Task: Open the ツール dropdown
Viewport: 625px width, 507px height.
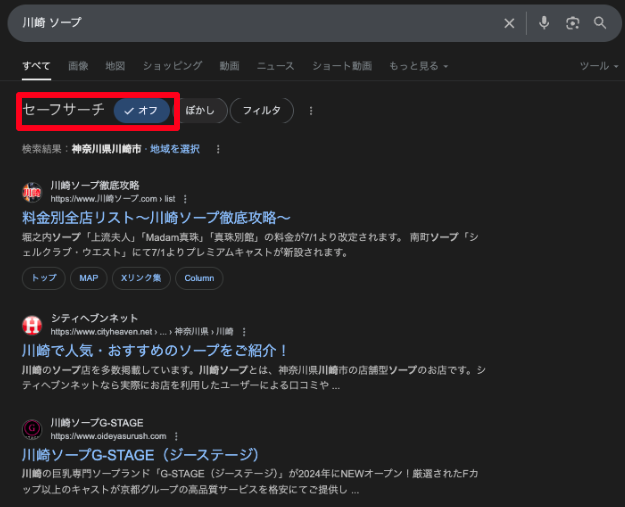Action: click(599, 66)
